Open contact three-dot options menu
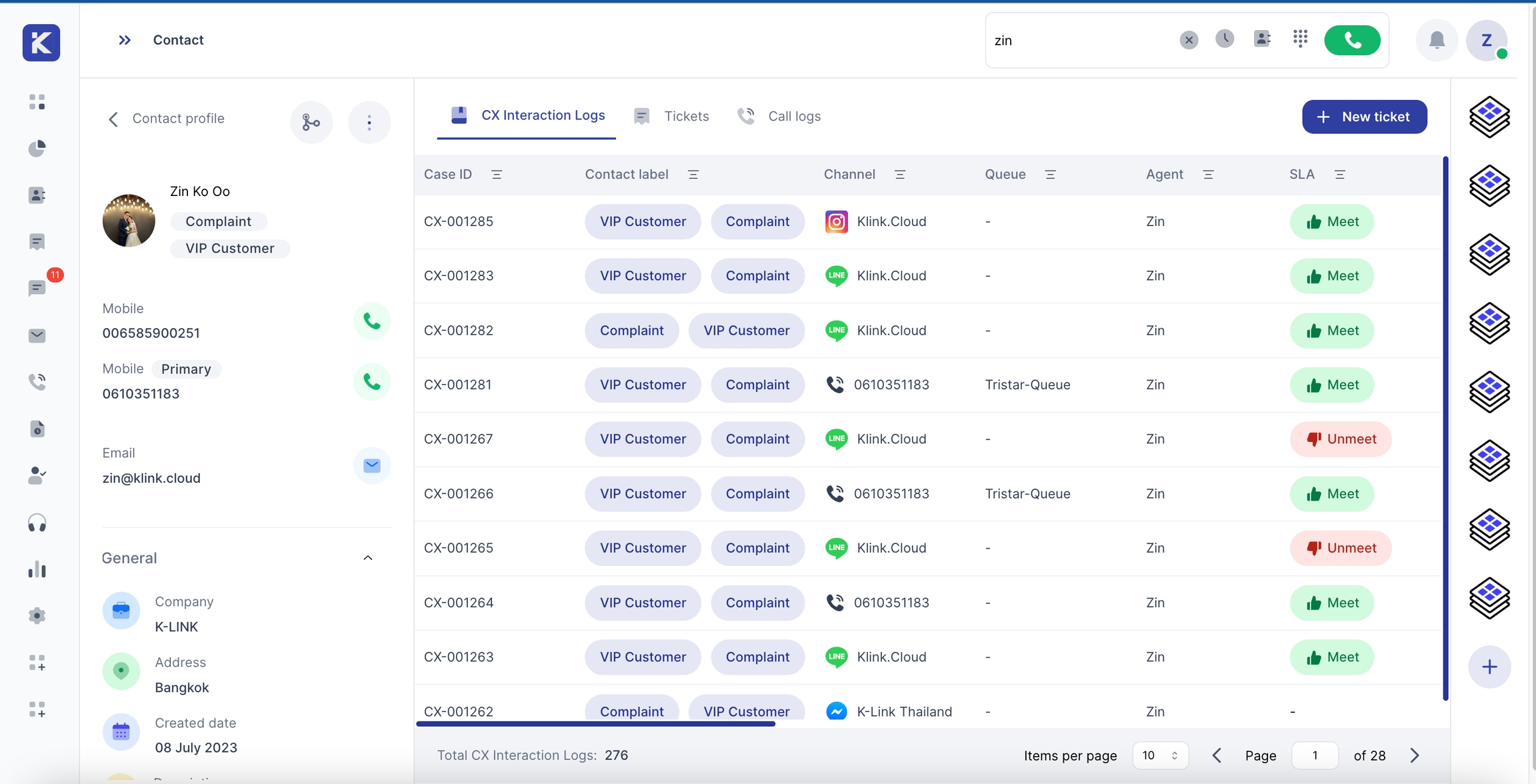 click(x=369, y=122)
